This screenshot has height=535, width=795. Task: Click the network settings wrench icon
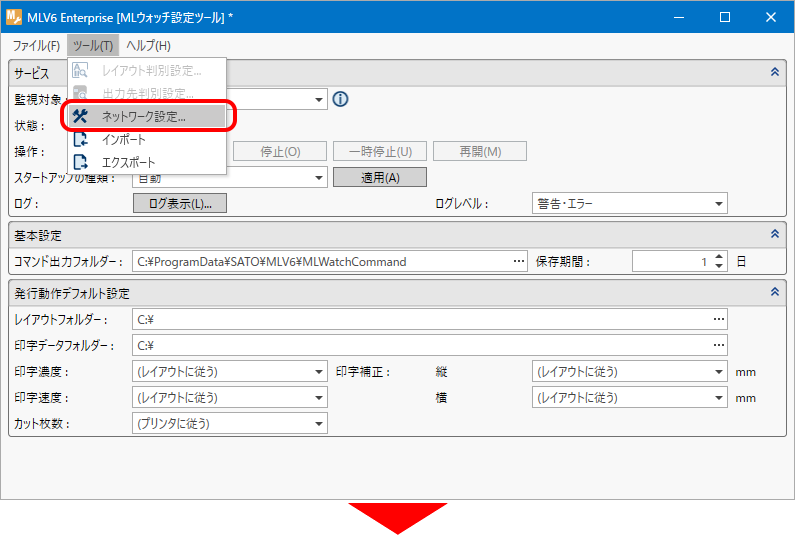click(80, 116)
